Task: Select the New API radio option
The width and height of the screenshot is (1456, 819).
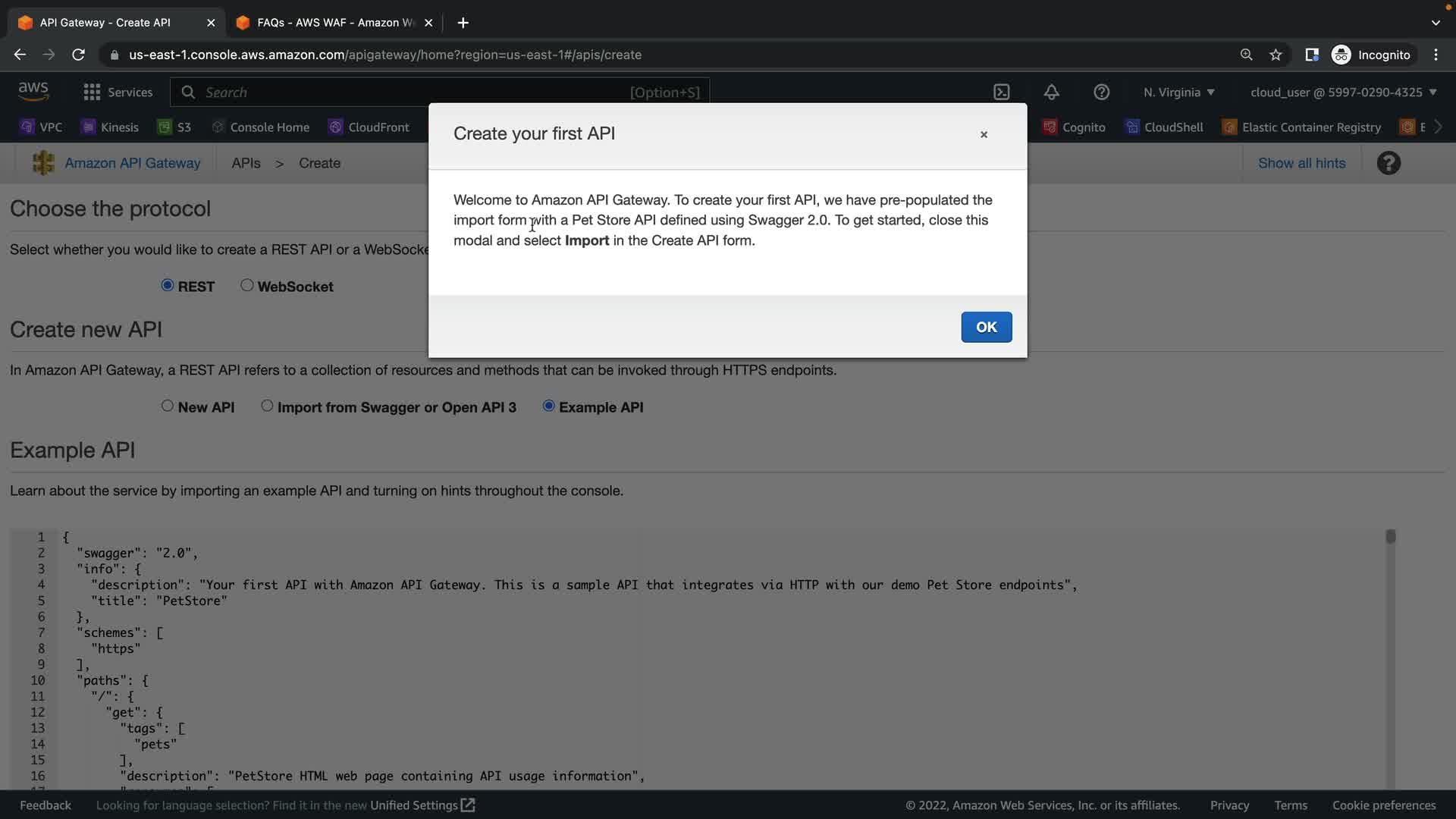Action: coord(168,406)
